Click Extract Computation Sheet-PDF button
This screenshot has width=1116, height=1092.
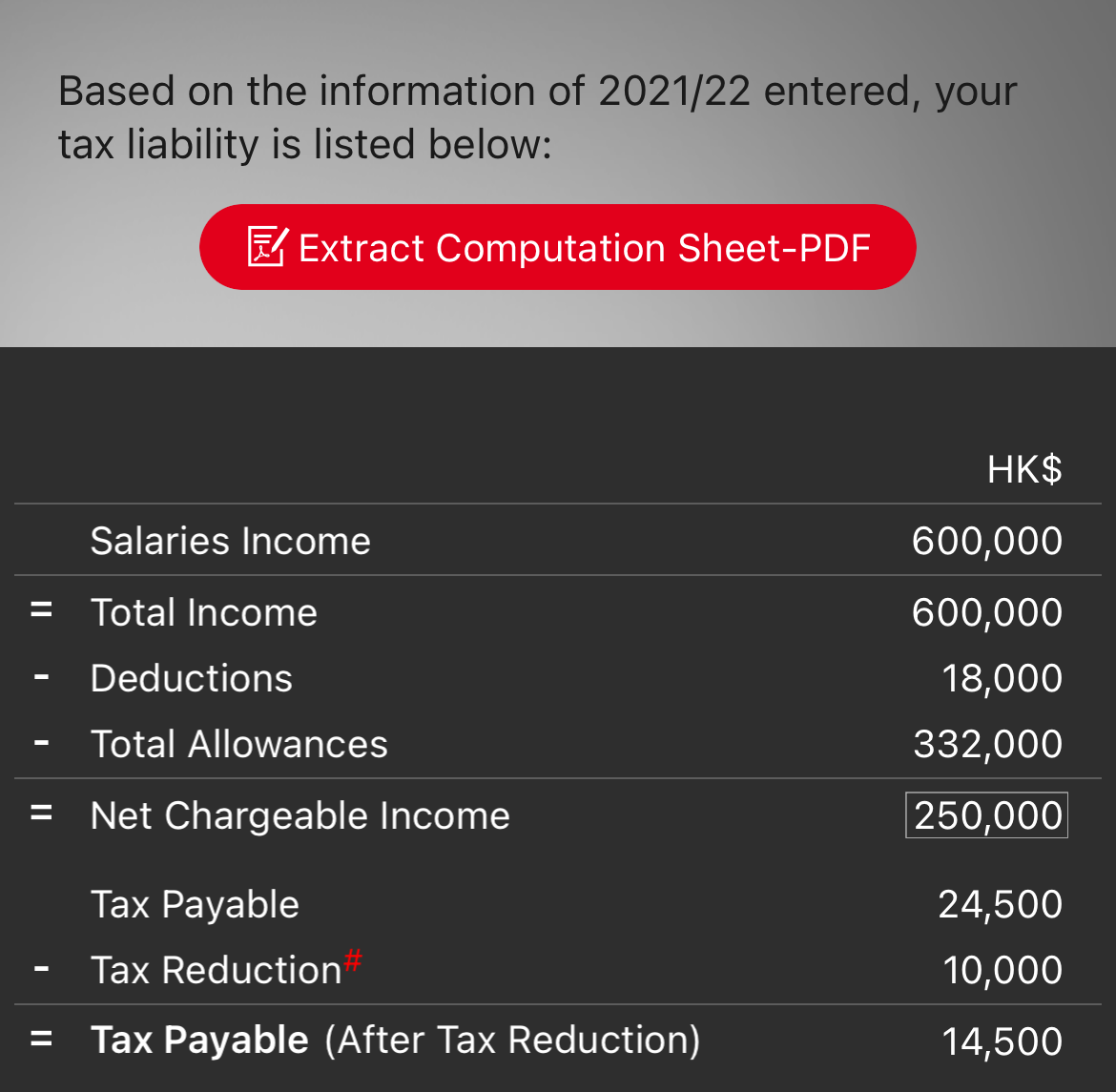[557, 247]
